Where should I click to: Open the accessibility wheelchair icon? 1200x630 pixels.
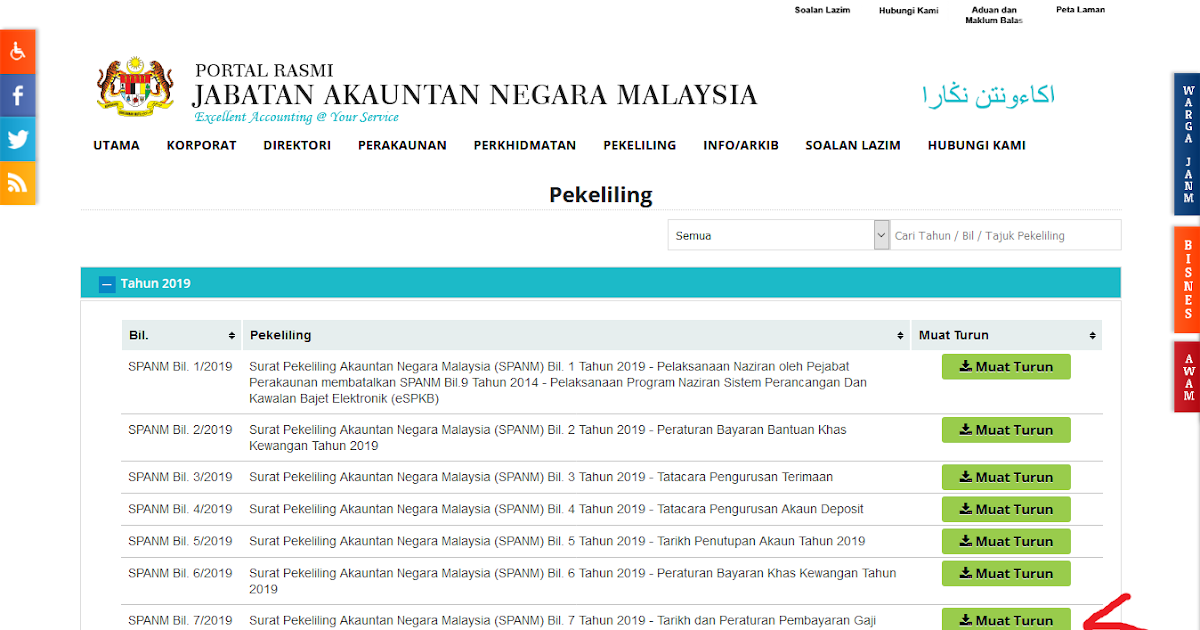[x=17, y=51]
